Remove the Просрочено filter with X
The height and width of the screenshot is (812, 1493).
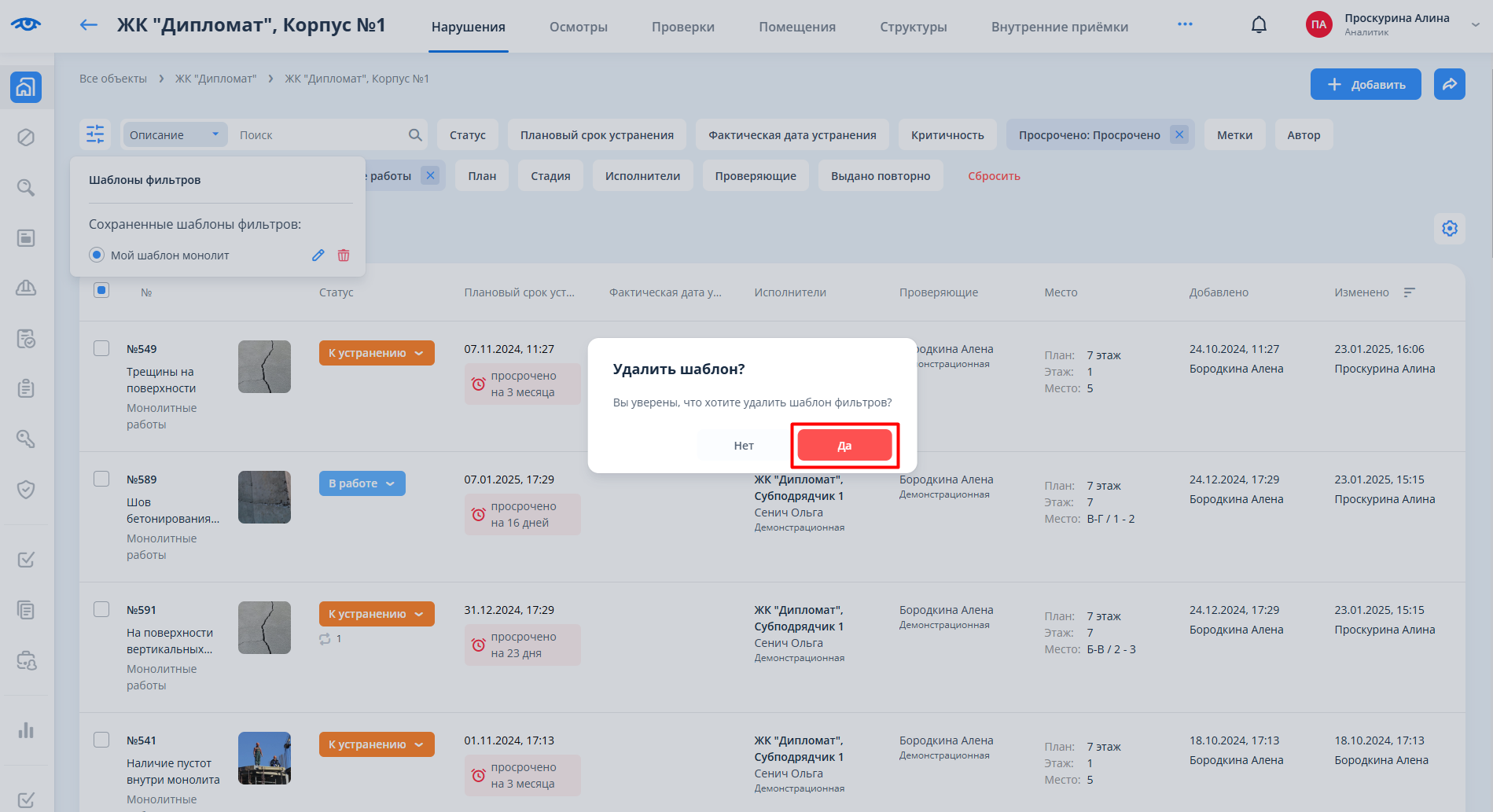pyautogui.click(x=1179, y=134)
